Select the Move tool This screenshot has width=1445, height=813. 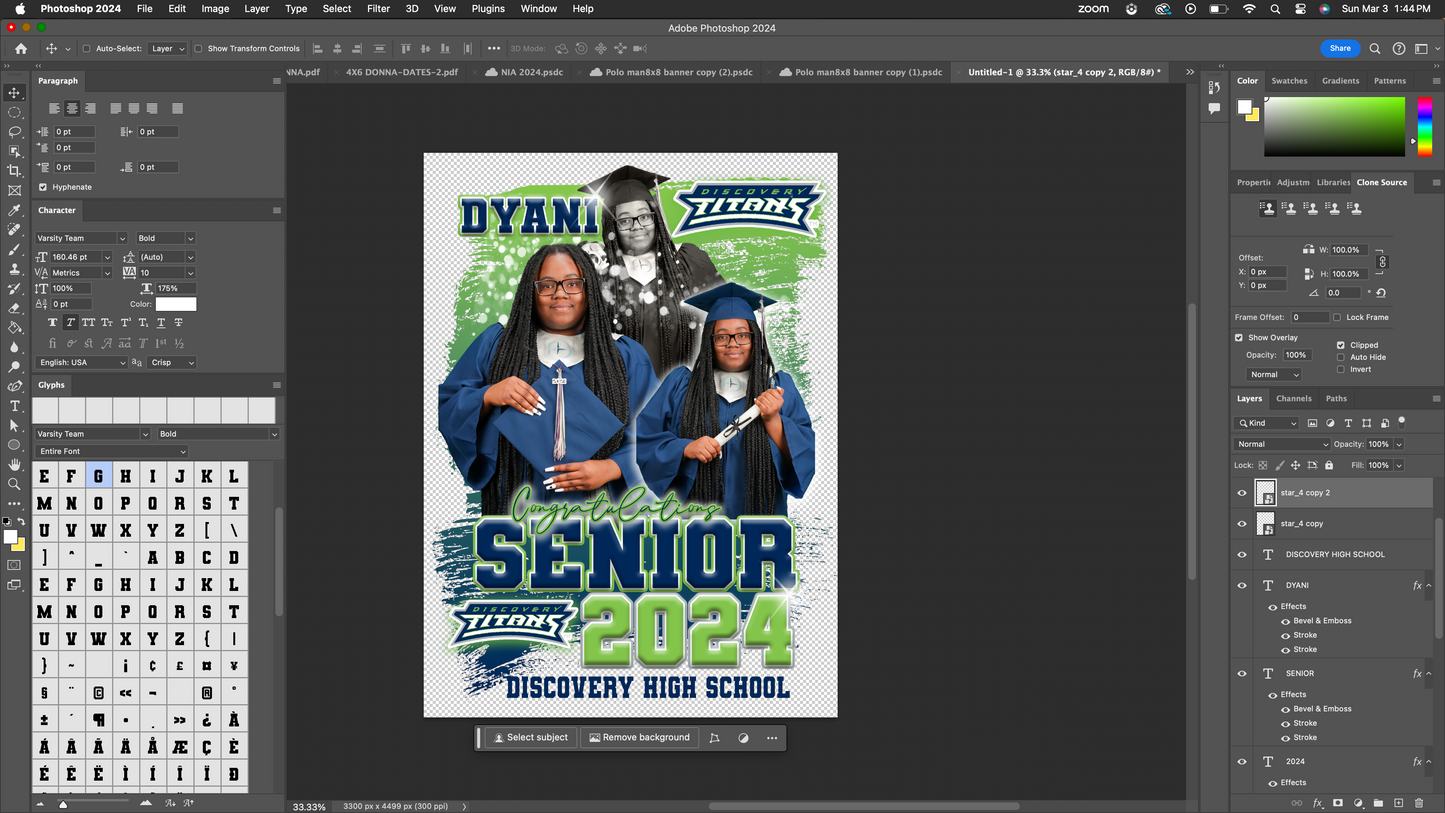[x=14, y=93]
